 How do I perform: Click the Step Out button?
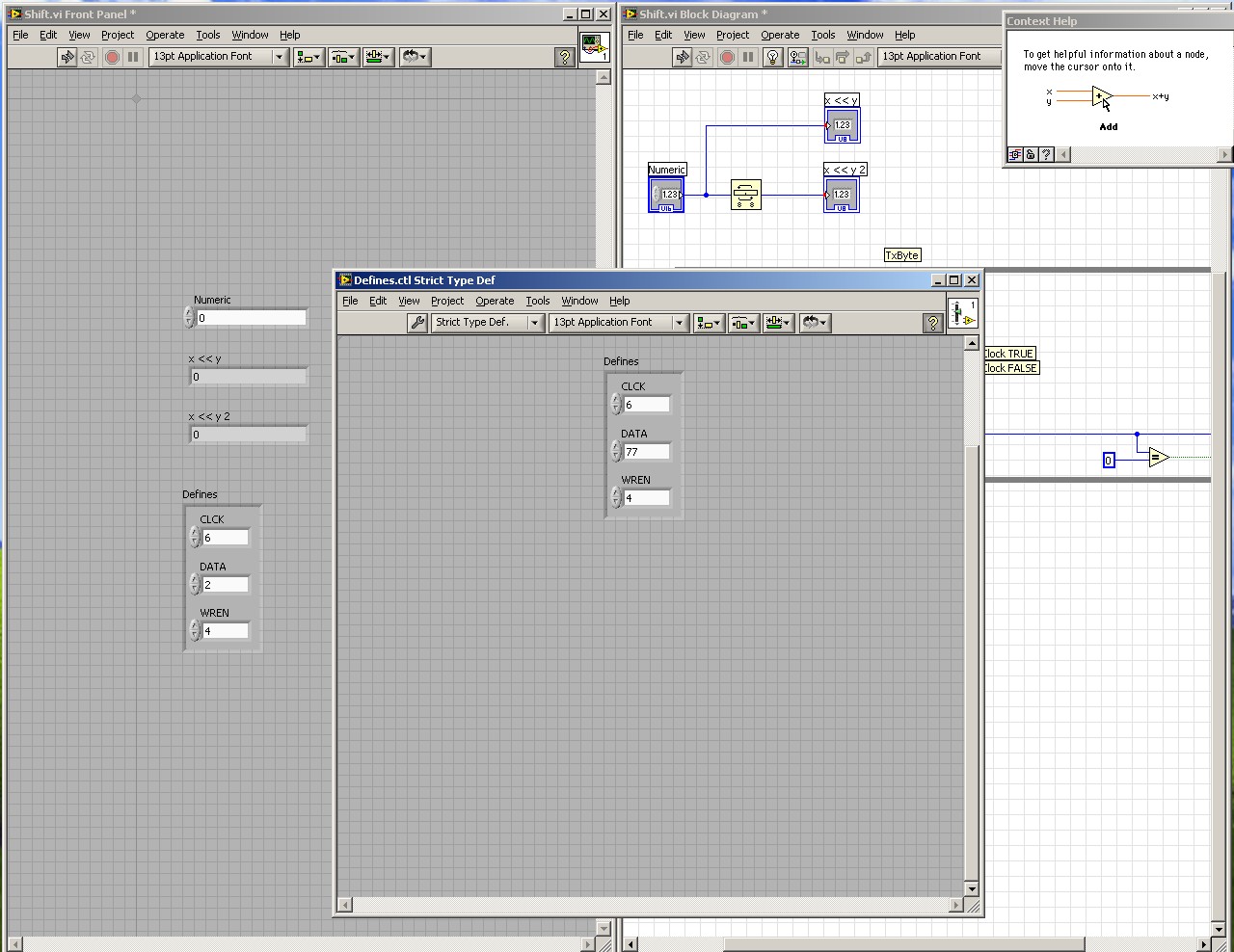(864, 57)
